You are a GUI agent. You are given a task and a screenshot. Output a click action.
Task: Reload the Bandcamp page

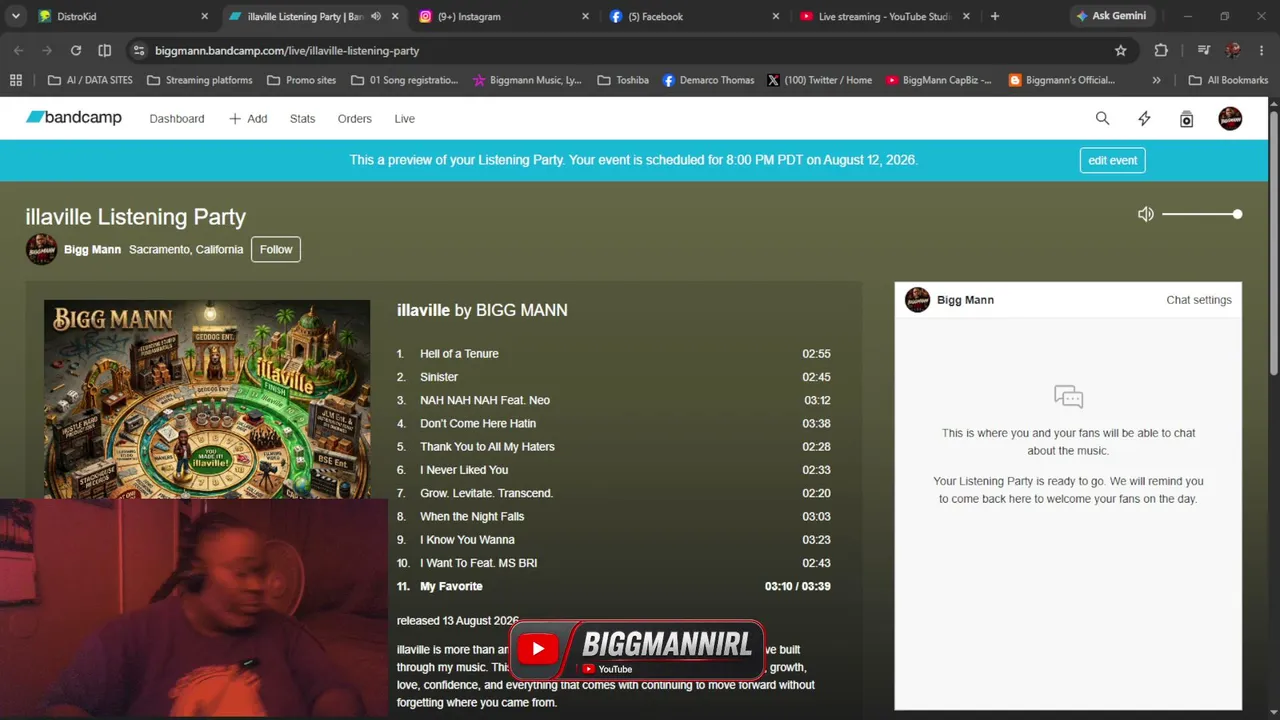pos(76,50)
